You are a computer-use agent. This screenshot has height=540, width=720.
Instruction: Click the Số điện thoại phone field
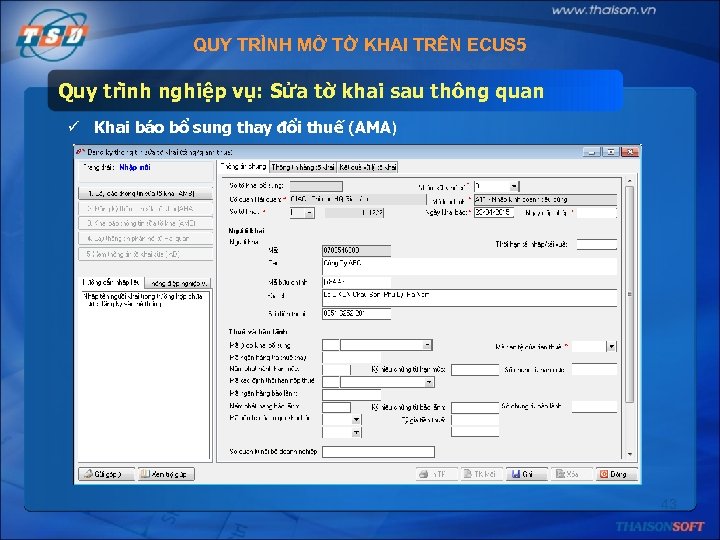coord(356,314)
